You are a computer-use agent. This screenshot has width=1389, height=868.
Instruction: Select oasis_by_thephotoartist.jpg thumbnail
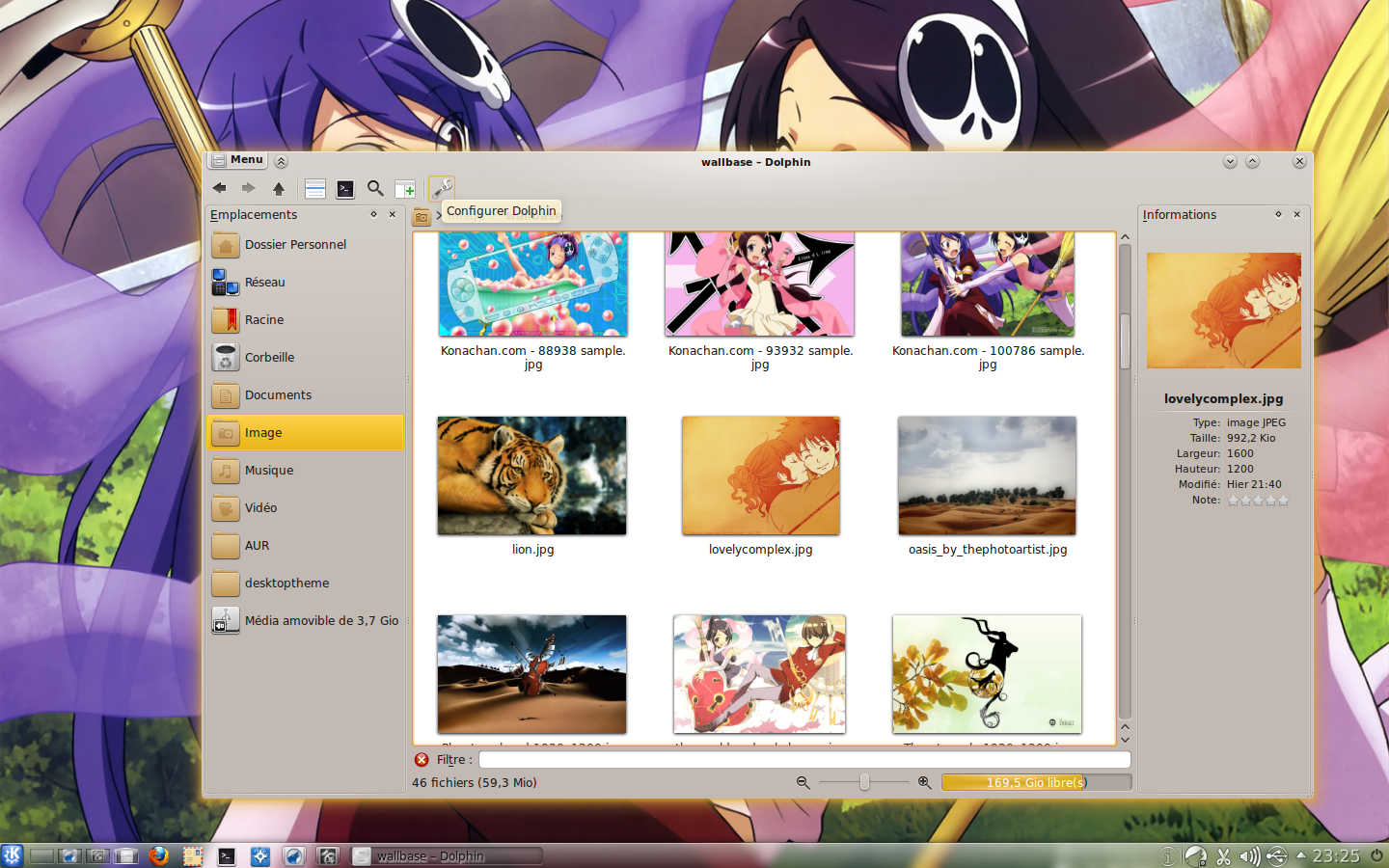point(988,475)
